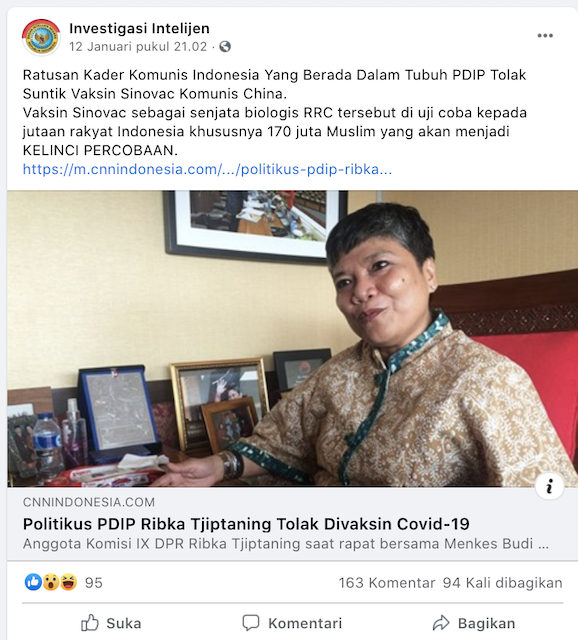Show the 163 Komentar comments

pyautogui.click(x=387, y=583)
